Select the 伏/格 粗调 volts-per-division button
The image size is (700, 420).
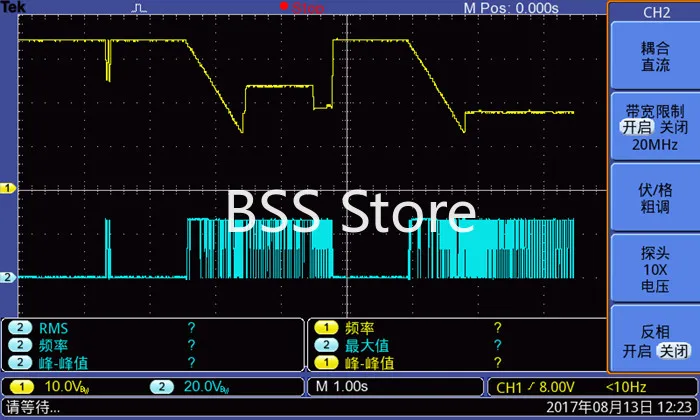(654, 198)
